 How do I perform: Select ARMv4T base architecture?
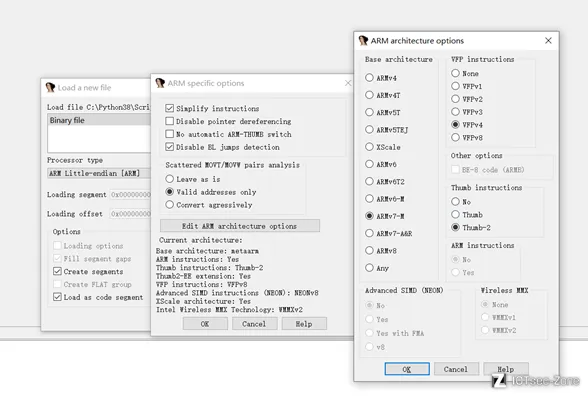pyautogui.click(x=369, y=95)
